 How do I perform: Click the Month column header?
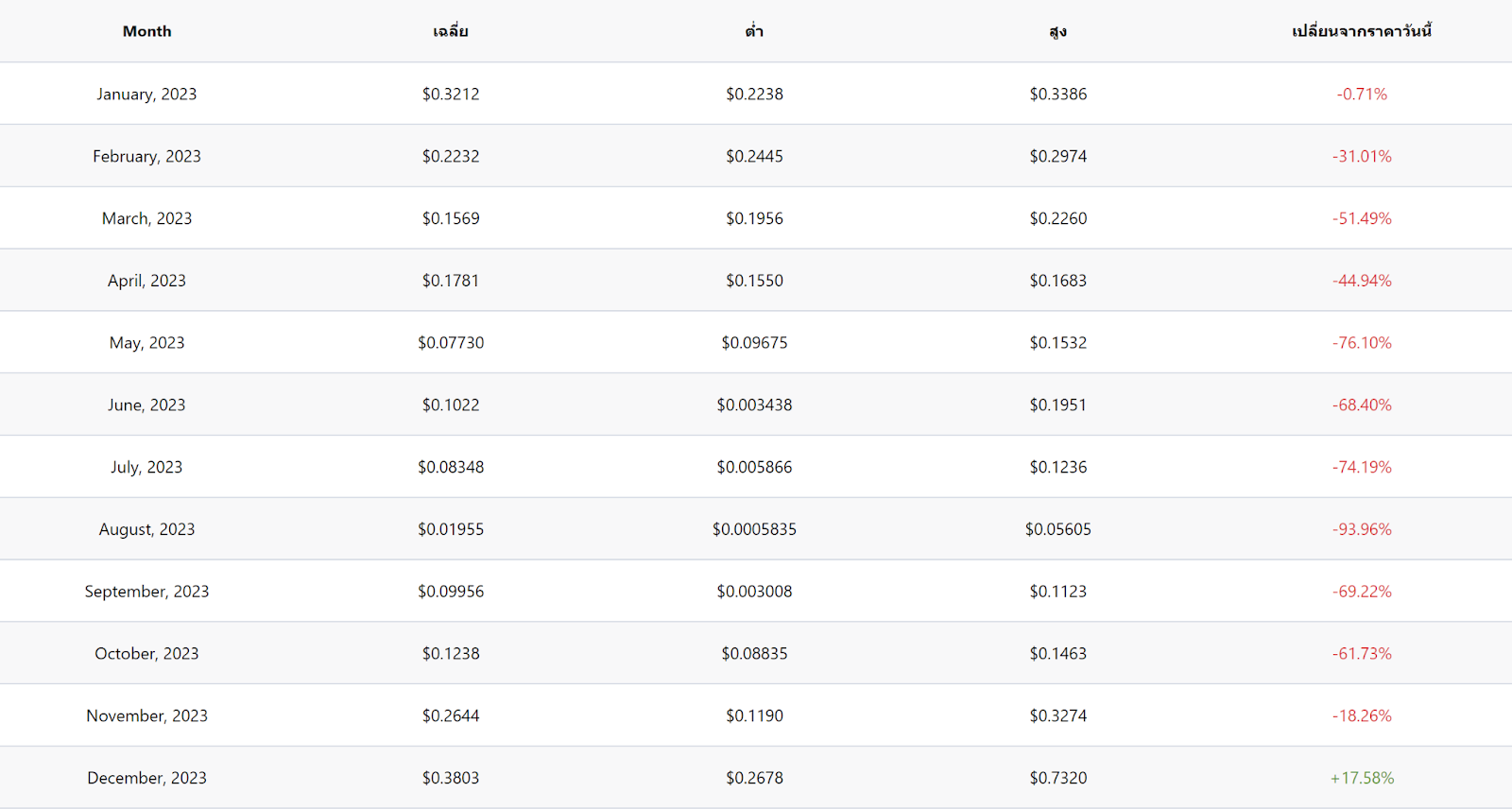147,31
